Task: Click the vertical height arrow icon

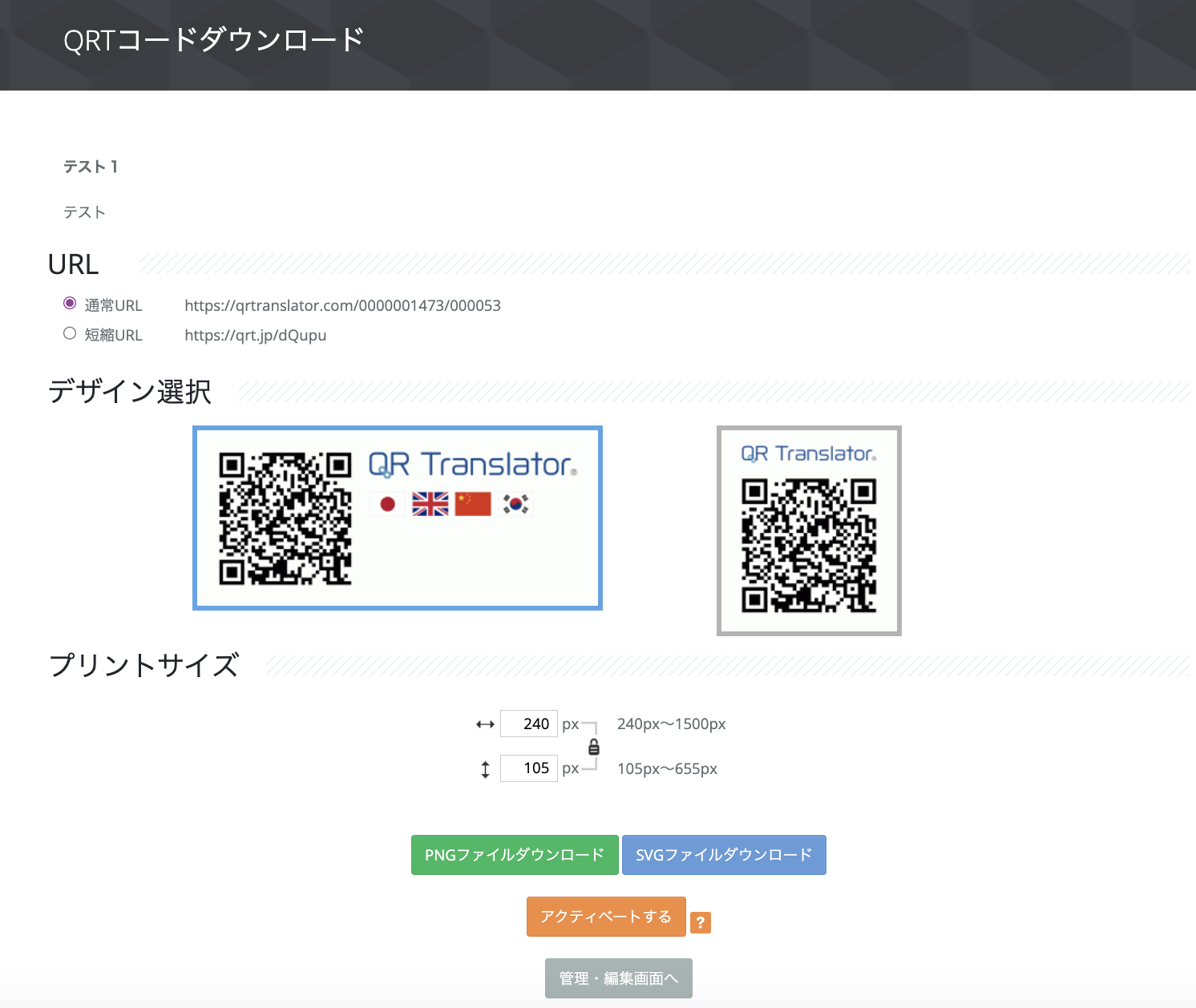Action: coord(485,770)
